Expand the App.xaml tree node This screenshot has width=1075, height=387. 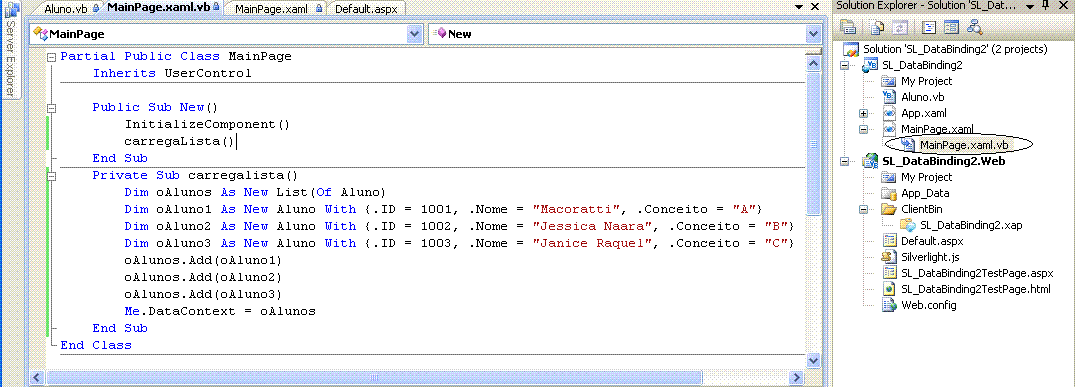[x=863, y=113]
